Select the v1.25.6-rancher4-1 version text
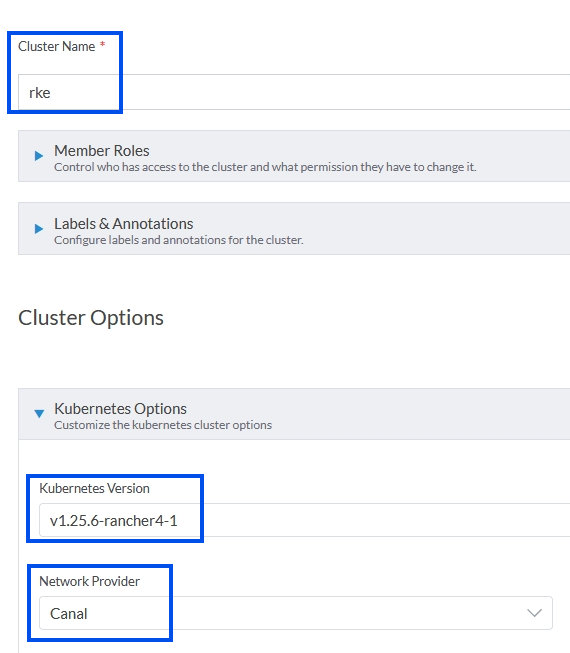The width and height of the screenshot is (570, 653). click(x=114, y=521)
